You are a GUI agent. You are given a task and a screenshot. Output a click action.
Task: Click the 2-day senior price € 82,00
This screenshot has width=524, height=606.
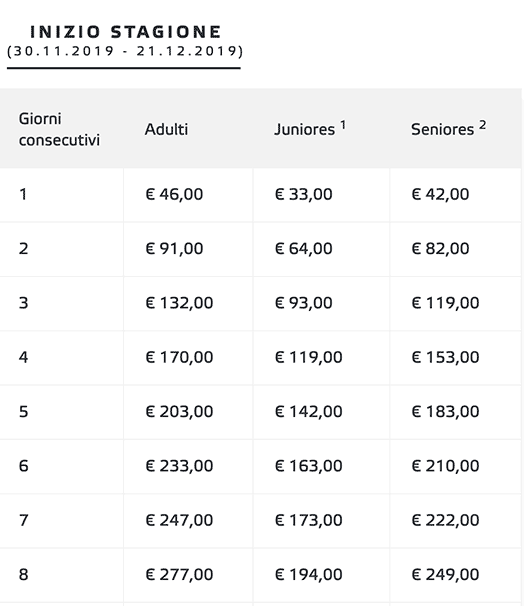(x=441, y=249)
